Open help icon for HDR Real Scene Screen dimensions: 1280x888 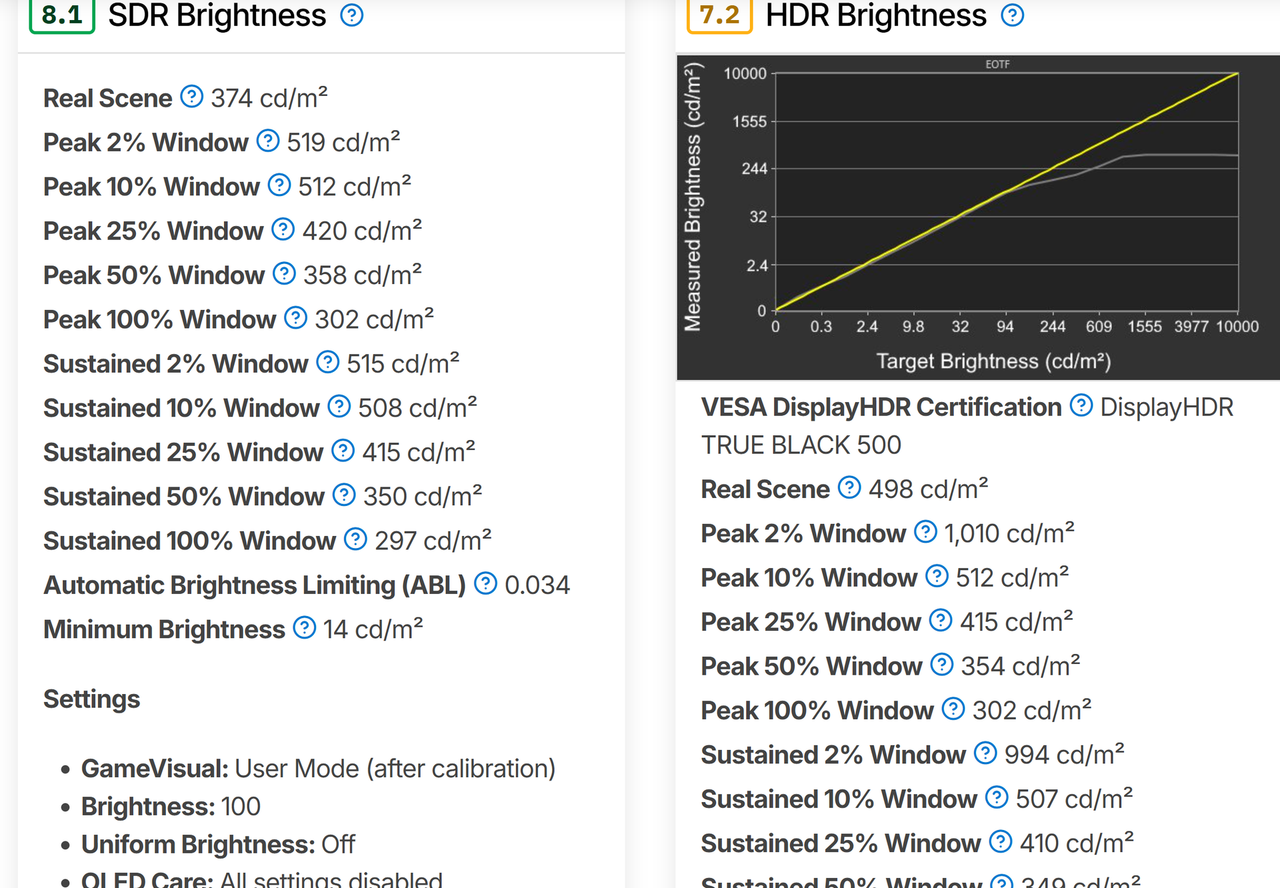849,488
